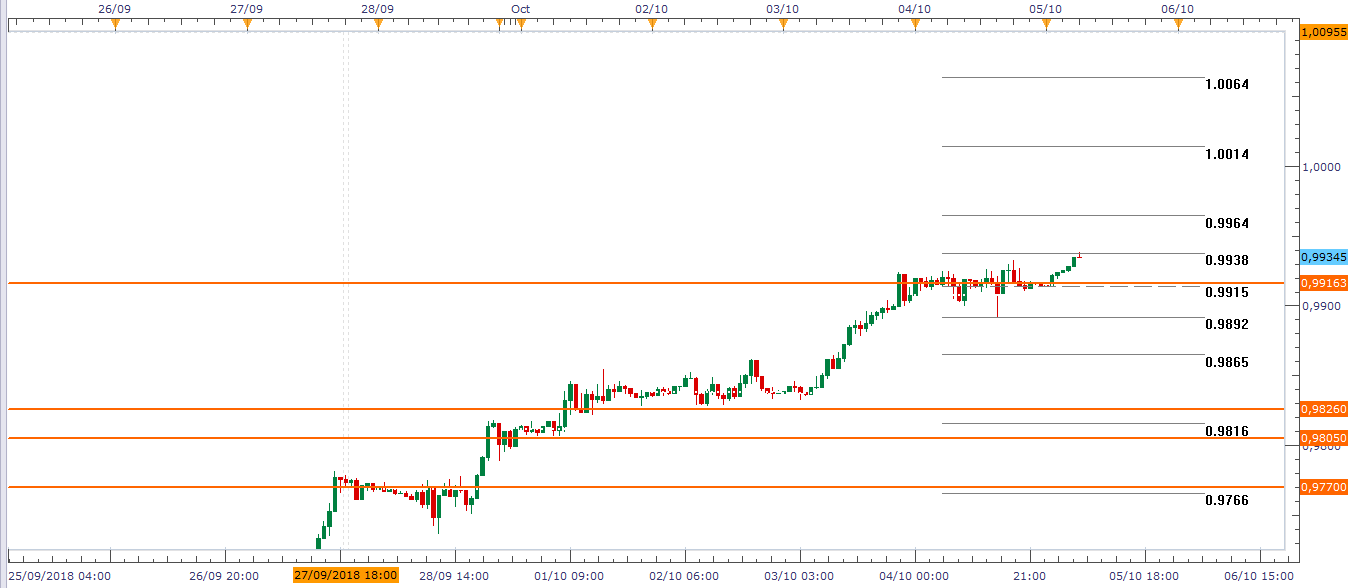Click the blue 0,99345 current price tag

tap(1324, 257)
